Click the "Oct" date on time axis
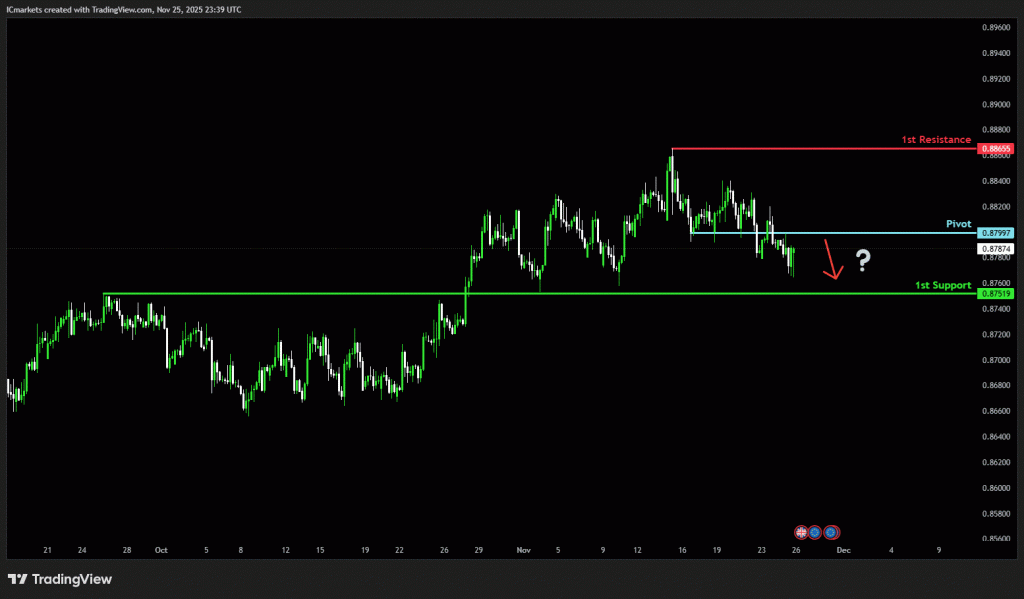This screenshot has height=599, width=1024. [x=161, y=550]
